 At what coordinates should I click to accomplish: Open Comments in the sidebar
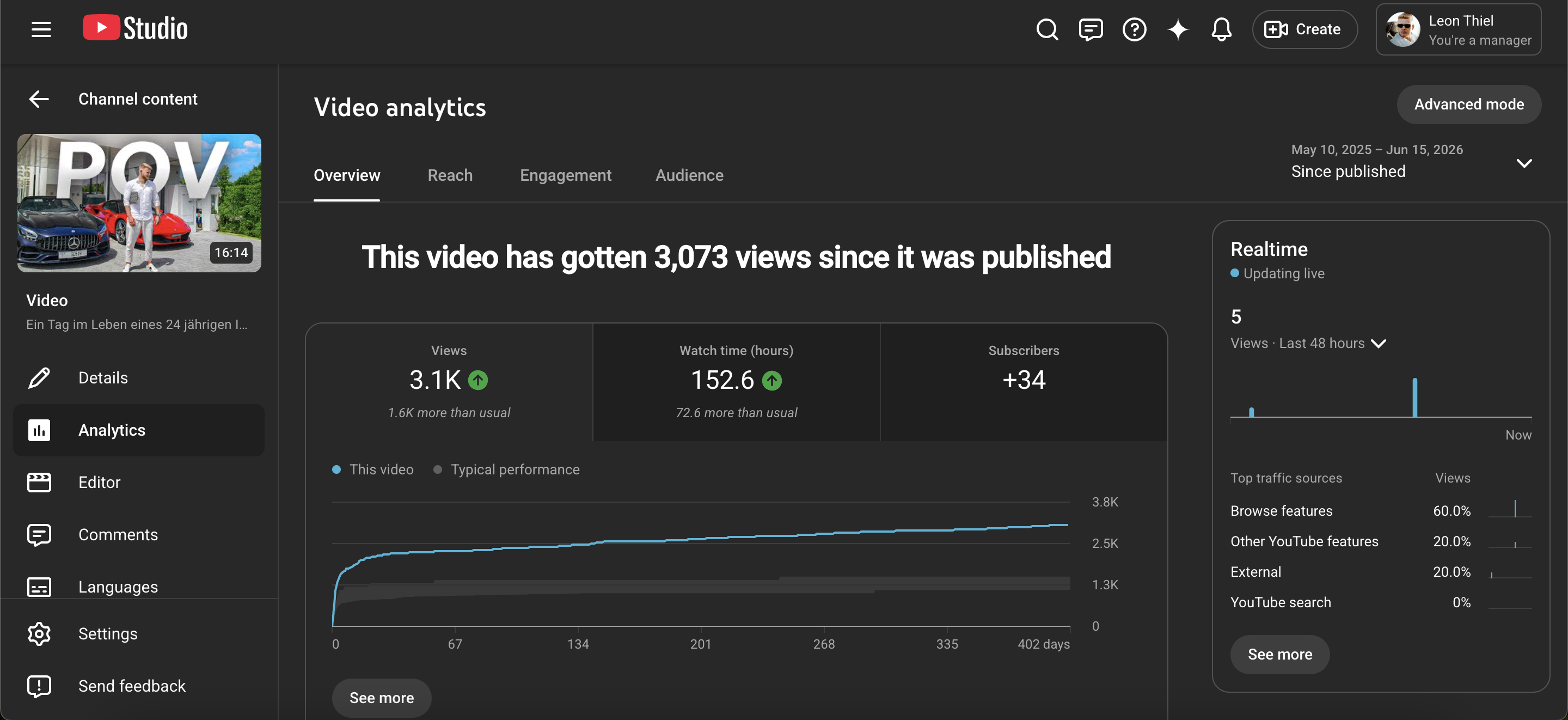tap(139, 535)
